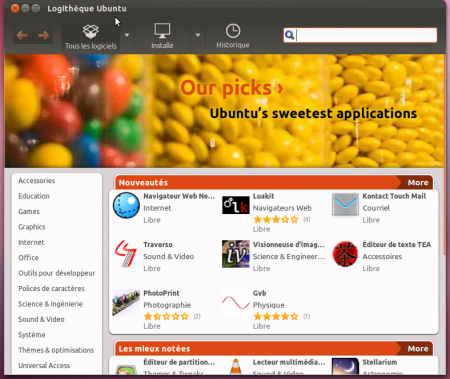Screen dimensions: 450x379
Task: Open the Luakit application icon
Action: point(236,205)
